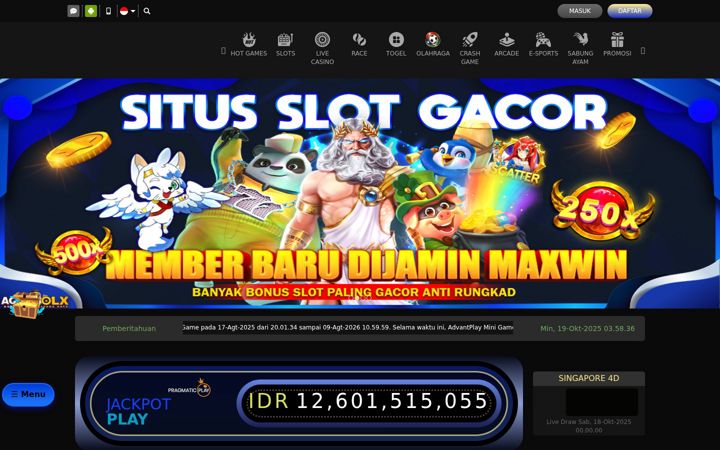Open the Singapore 4D result panel
The width and height of the screenshot is (720, 450).
[589, 403]
